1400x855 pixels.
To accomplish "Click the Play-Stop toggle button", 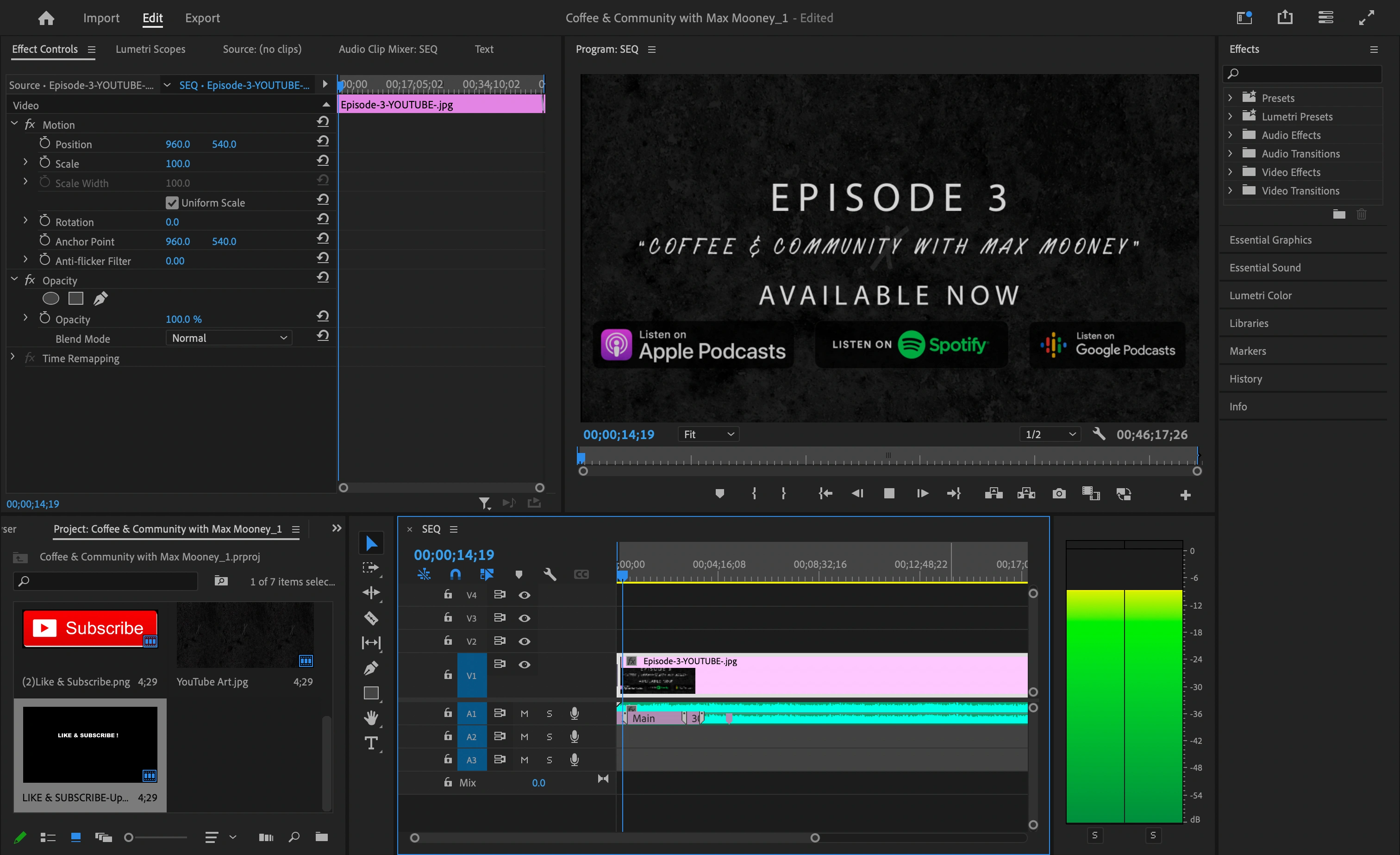I will coord(889,493).
